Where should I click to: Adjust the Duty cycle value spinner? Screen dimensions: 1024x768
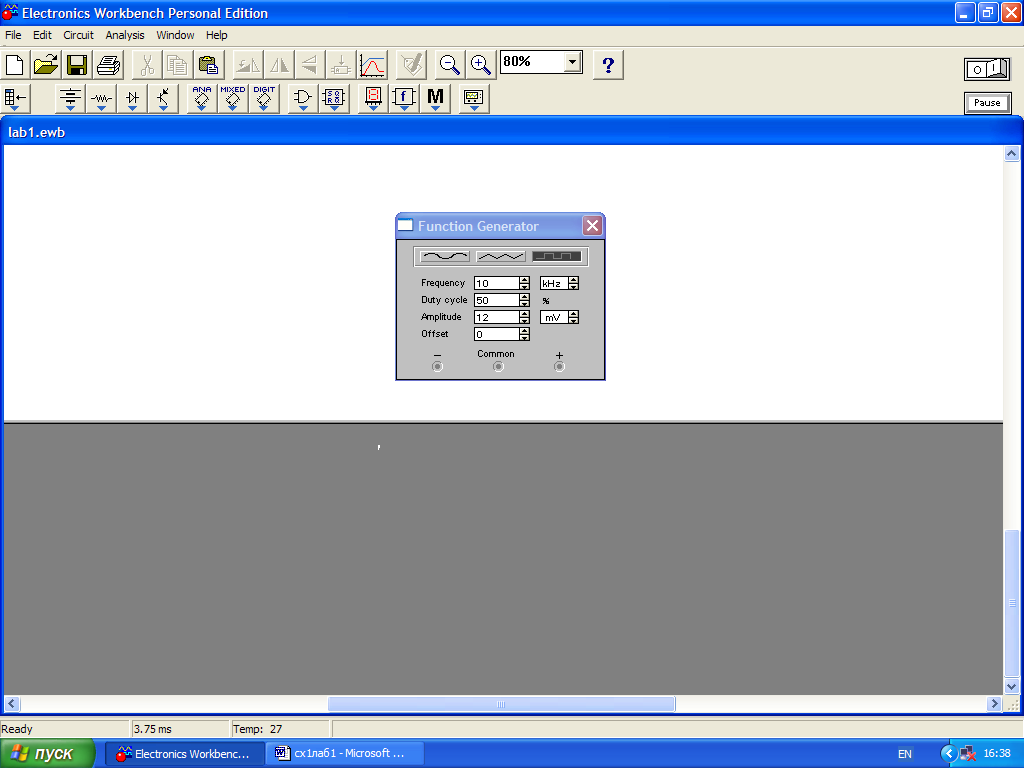524,300
